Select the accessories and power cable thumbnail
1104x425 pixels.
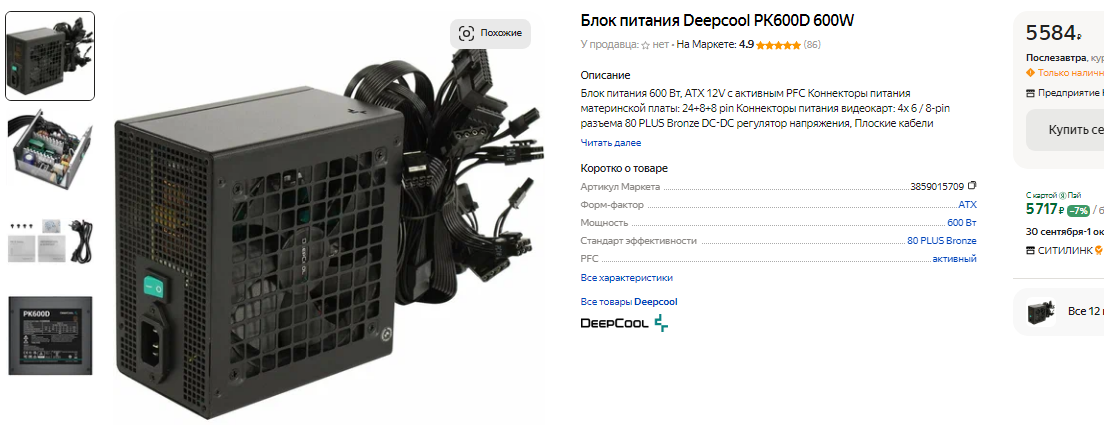50,242
